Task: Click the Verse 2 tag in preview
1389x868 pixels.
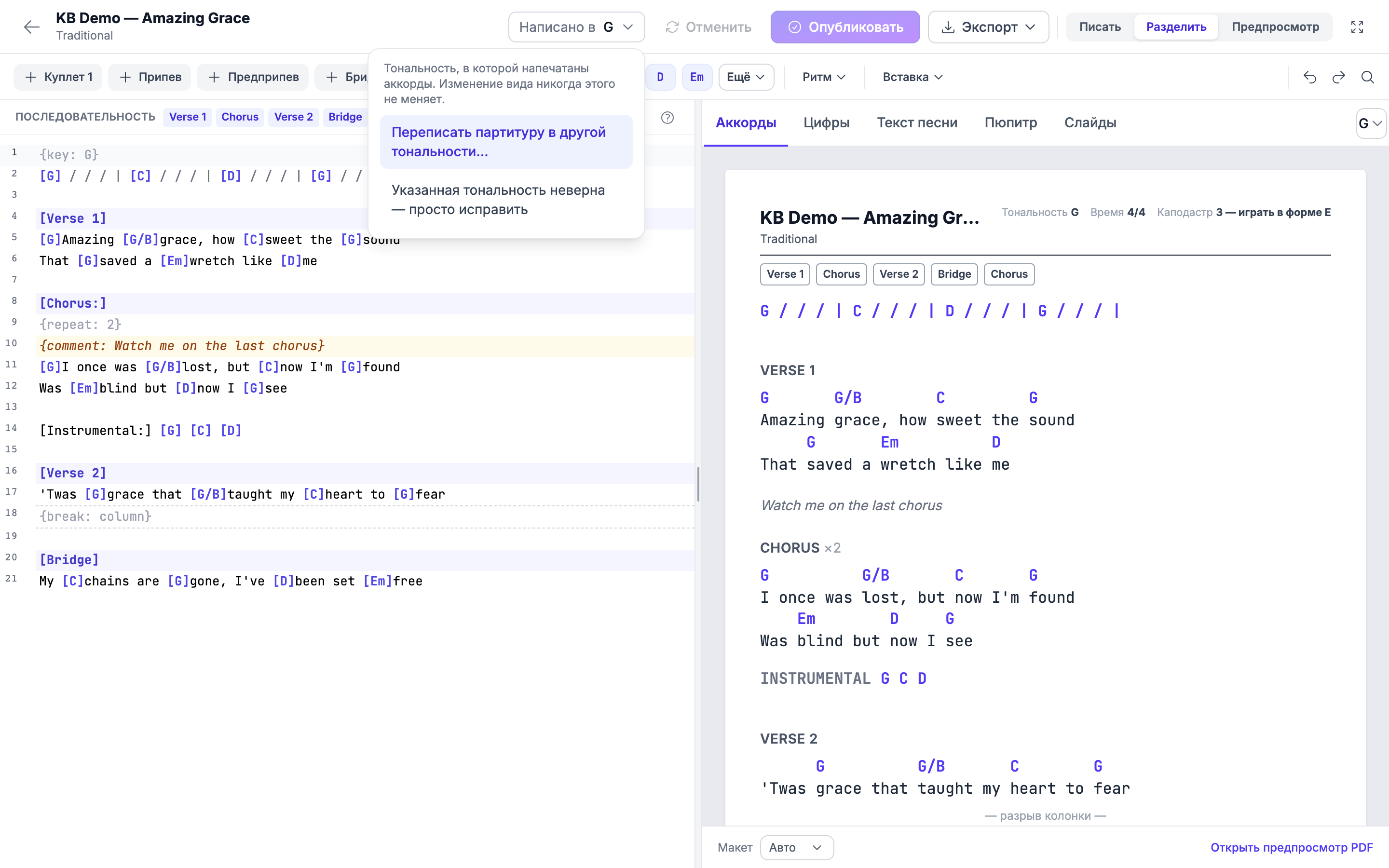Action: (899, 274)
